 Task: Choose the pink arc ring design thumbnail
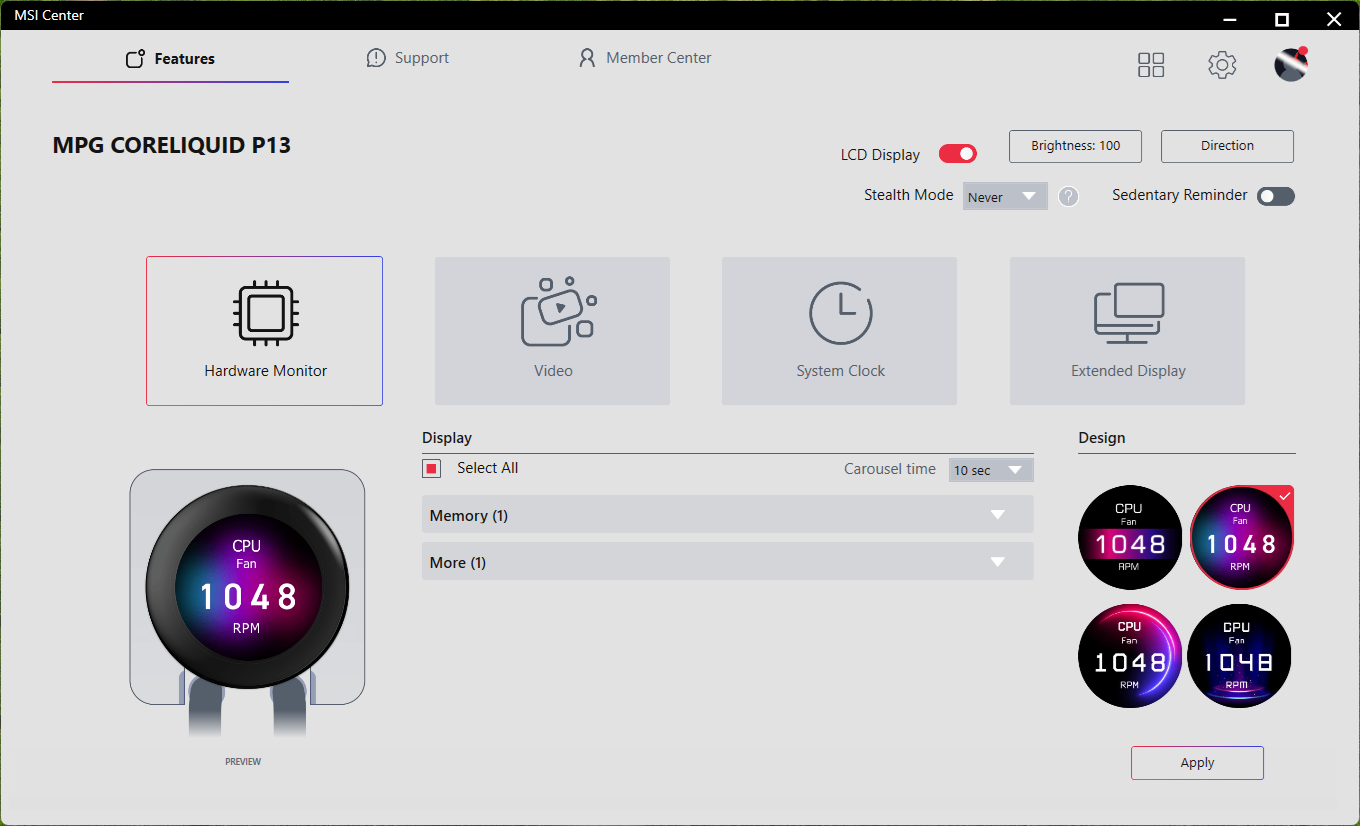(x=1130, y=656)
